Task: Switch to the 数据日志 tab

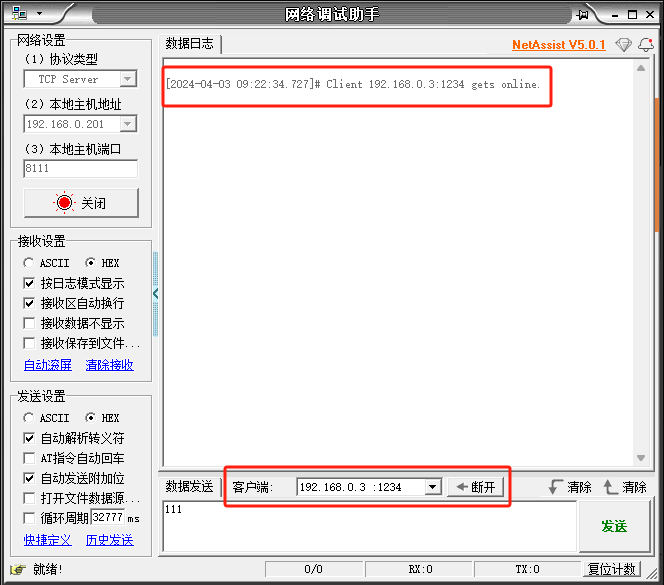Action: (189, 44)
